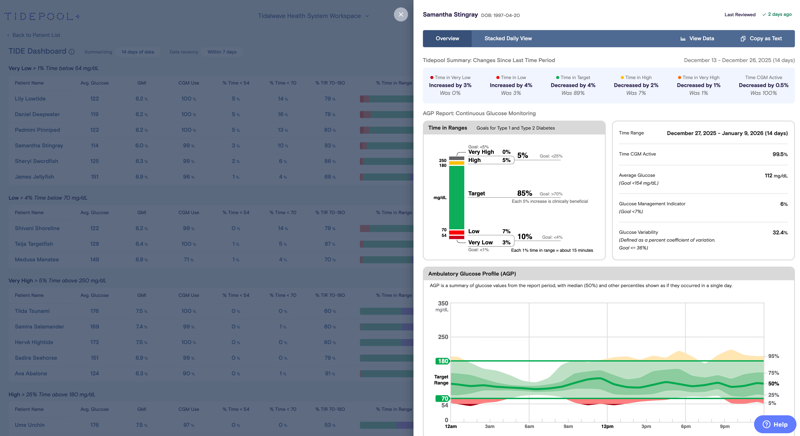
Task: Select patient Padmini Pinniped
Action: click(37, 130)
